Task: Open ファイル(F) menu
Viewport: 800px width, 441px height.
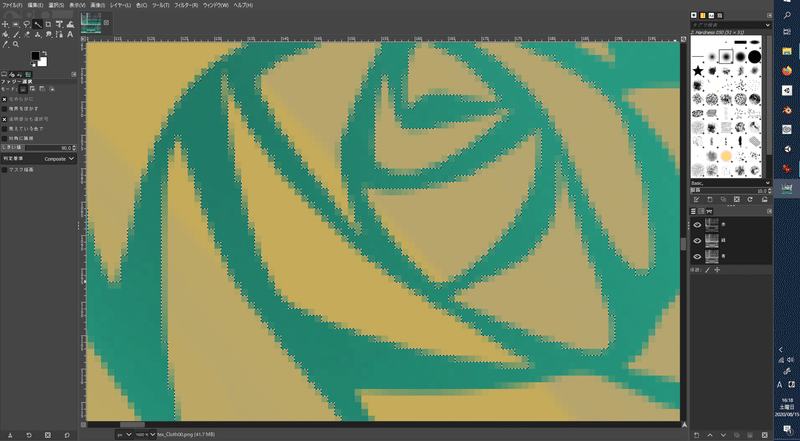Action: pyautogui.click(x=12, y=5)
